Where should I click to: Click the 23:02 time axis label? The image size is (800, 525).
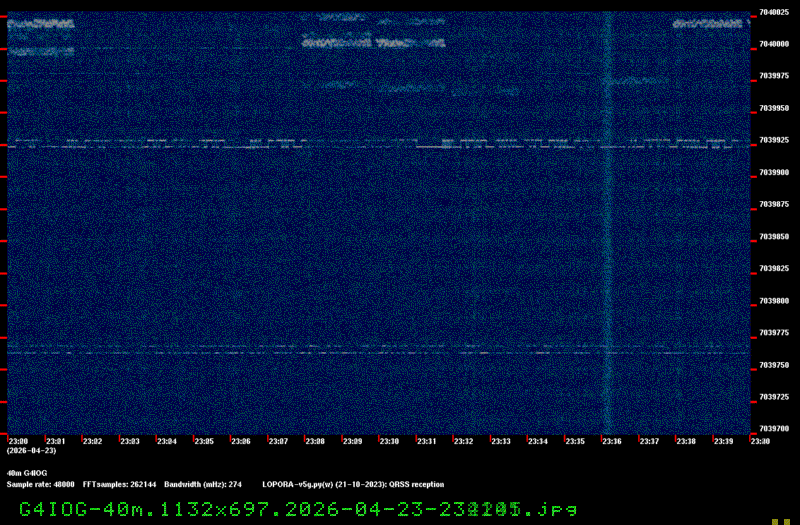coord(92,441)
